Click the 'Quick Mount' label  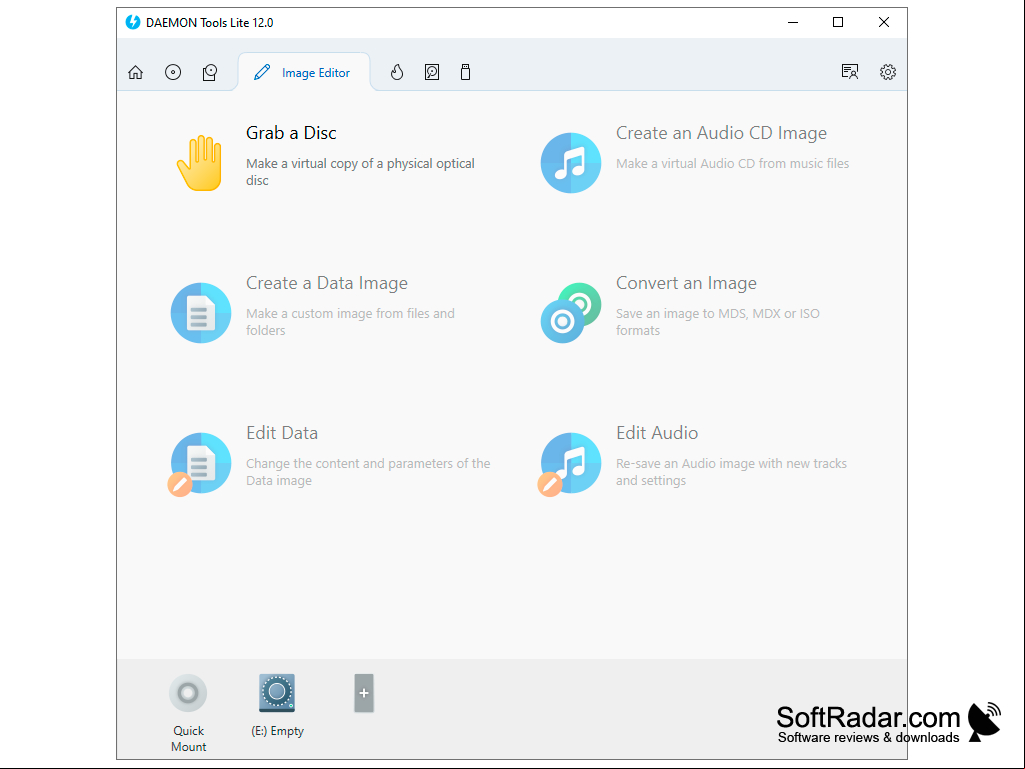(x=188, y=738)
